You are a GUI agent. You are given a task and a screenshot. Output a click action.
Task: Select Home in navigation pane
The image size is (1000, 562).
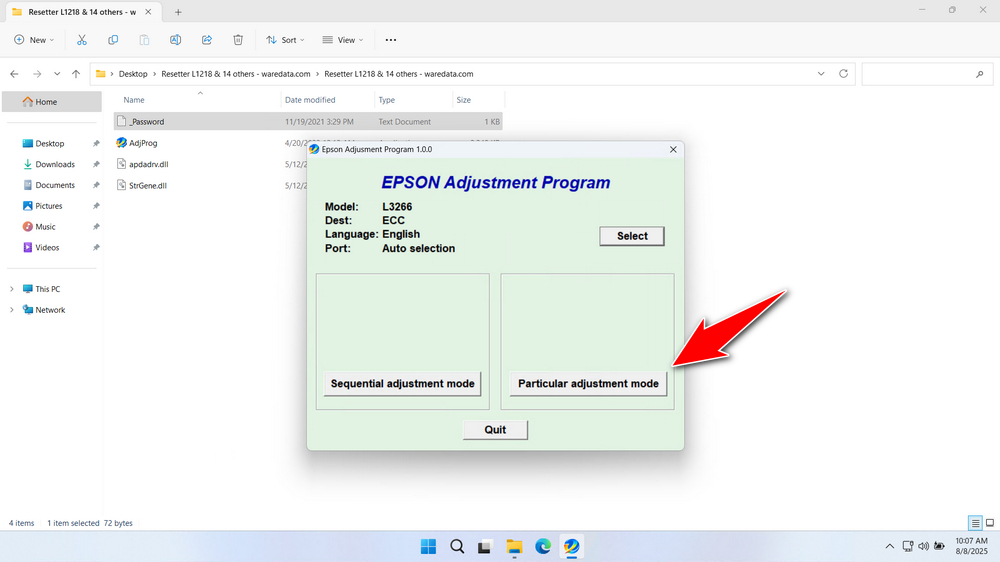click(52, 102)
